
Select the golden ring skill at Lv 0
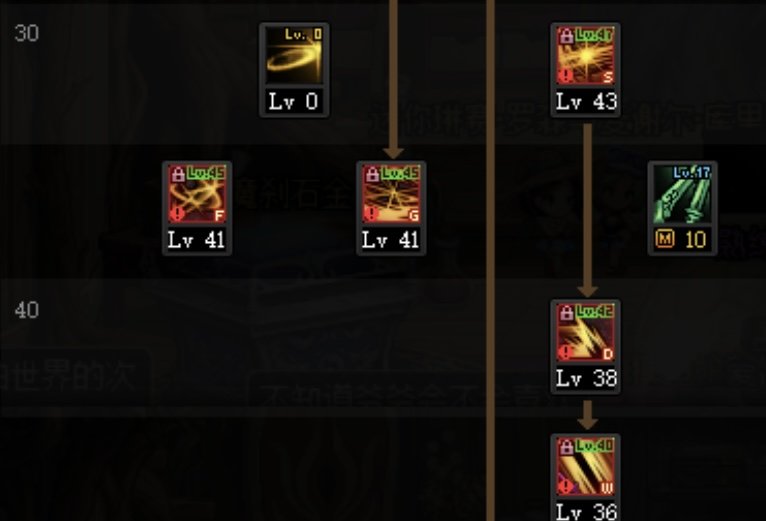(294, 56)
